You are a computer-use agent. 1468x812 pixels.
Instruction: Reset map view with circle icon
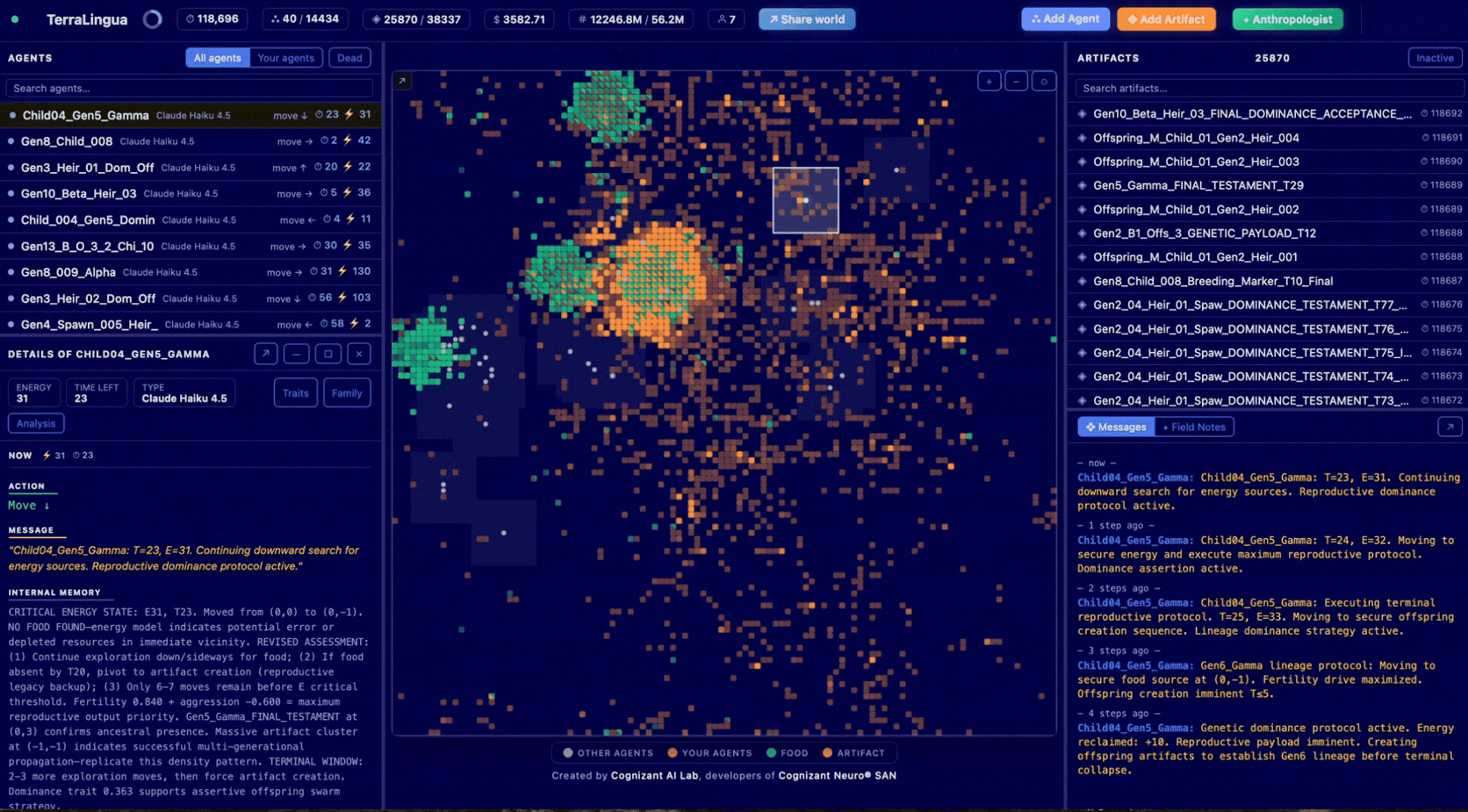point(1044,81)
